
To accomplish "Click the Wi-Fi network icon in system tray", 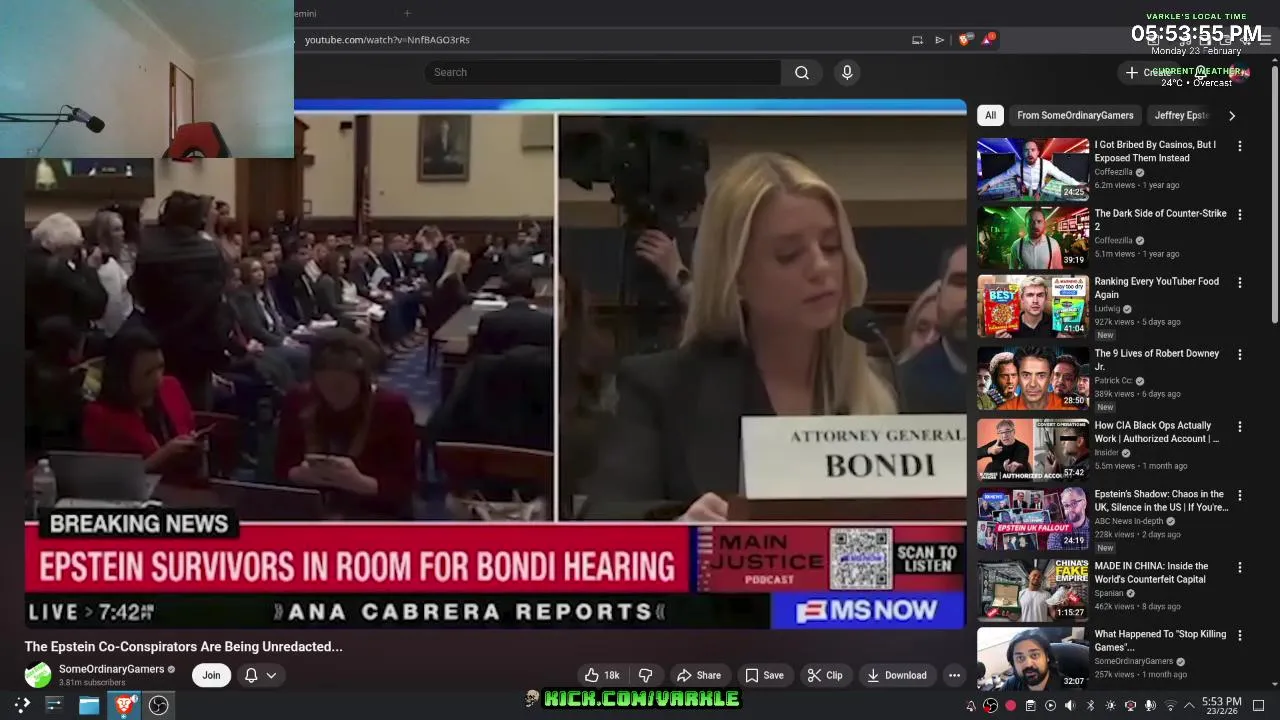I will pos(1170,706).
